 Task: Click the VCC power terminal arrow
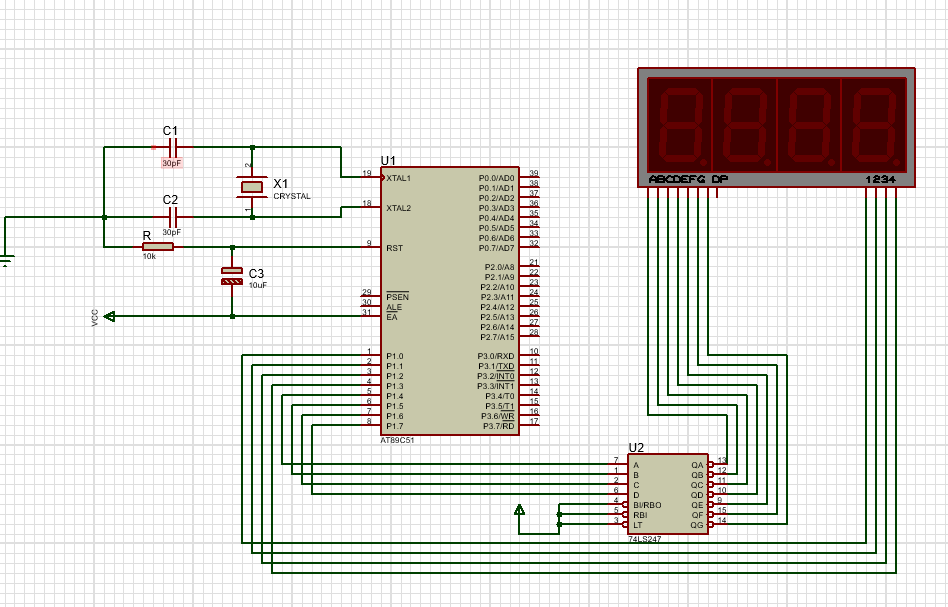point(109,316)
